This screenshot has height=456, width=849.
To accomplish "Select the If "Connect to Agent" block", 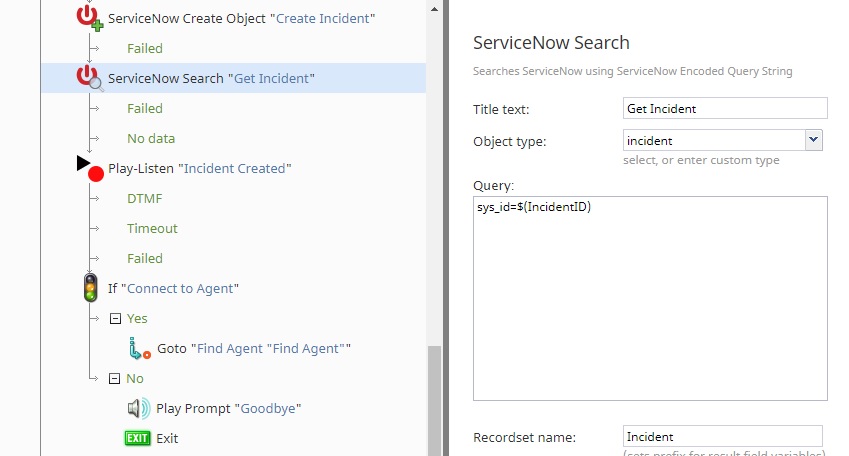I will click(173, 289).
